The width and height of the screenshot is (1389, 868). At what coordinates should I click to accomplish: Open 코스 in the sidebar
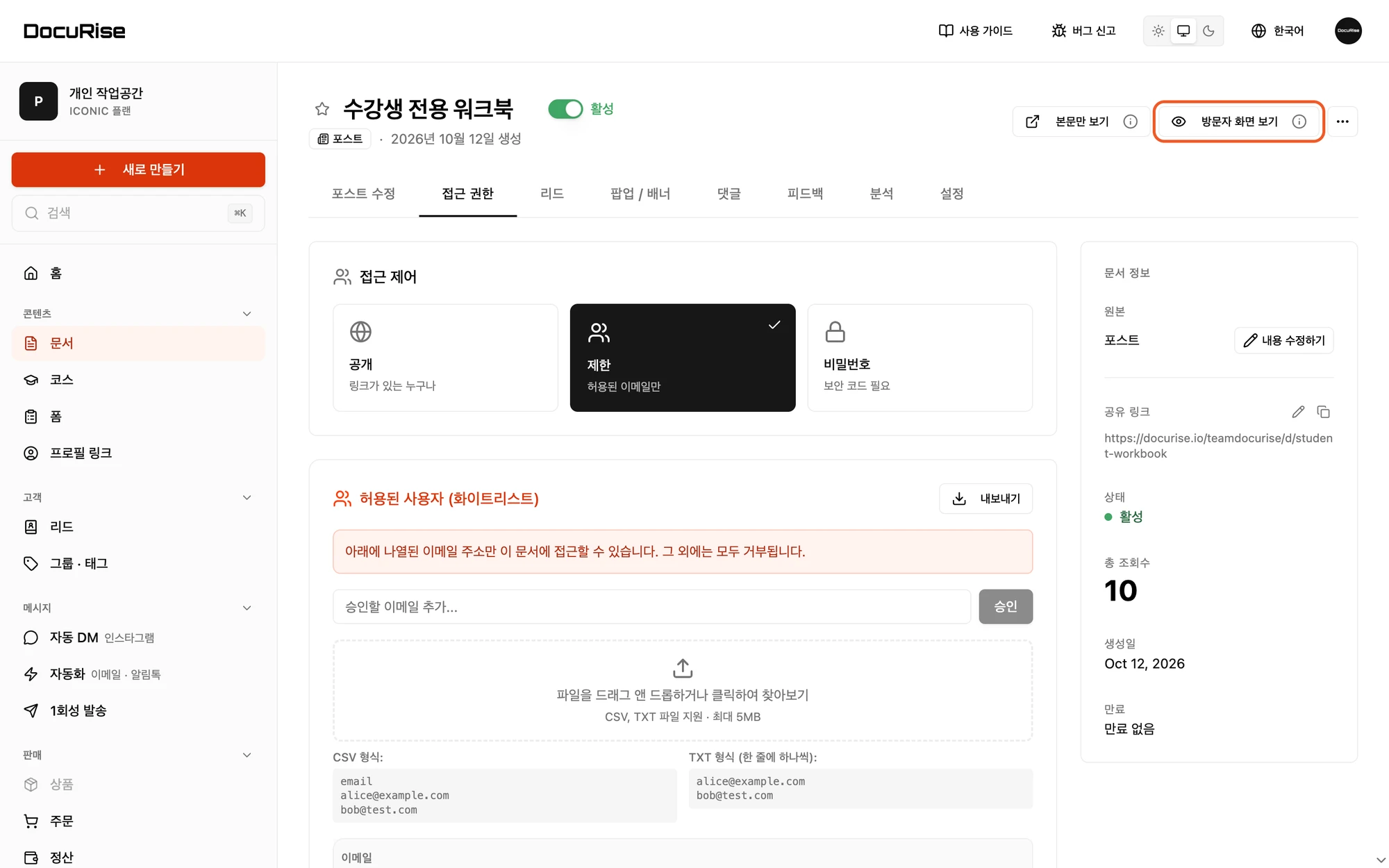tap(138, 380)
